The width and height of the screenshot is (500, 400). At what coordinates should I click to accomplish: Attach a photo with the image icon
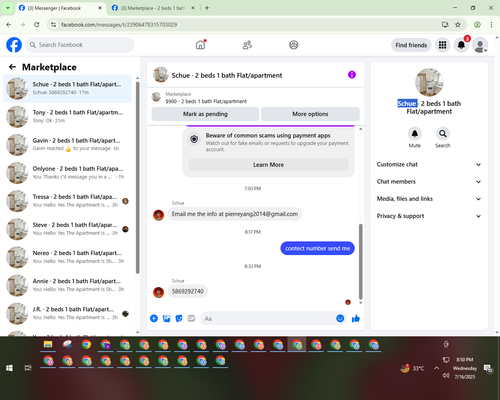pyautogui.click(x=166, y=318)
